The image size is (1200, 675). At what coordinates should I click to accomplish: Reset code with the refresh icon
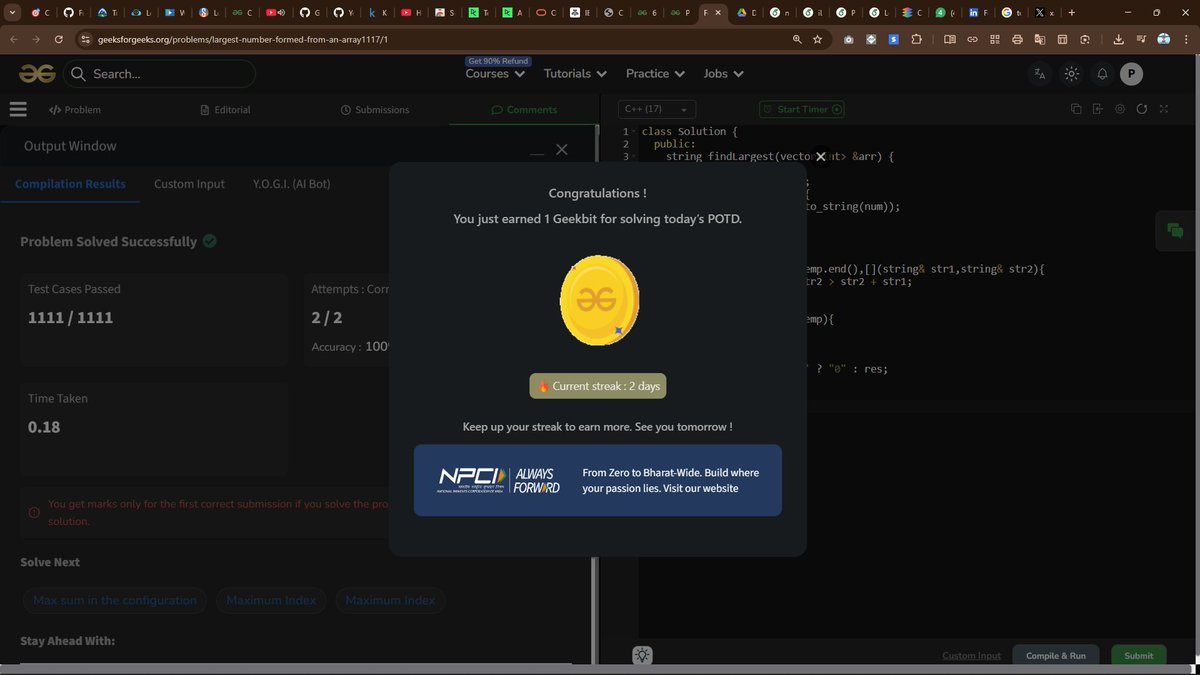click(x=1142, y=109)
